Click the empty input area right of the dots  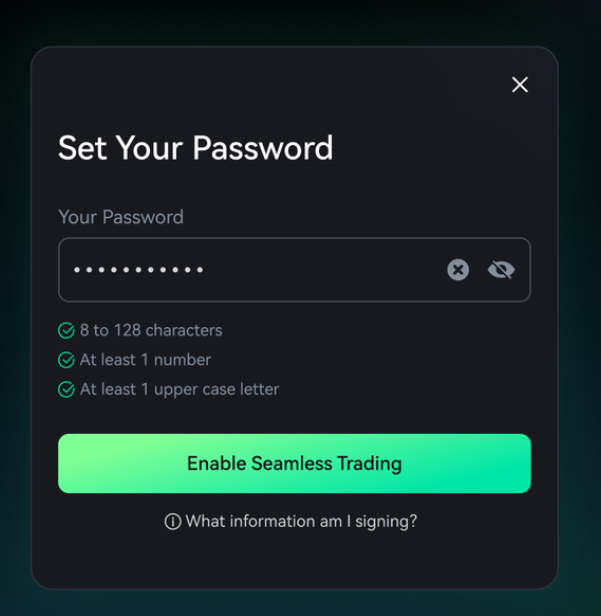coord(320,270)
